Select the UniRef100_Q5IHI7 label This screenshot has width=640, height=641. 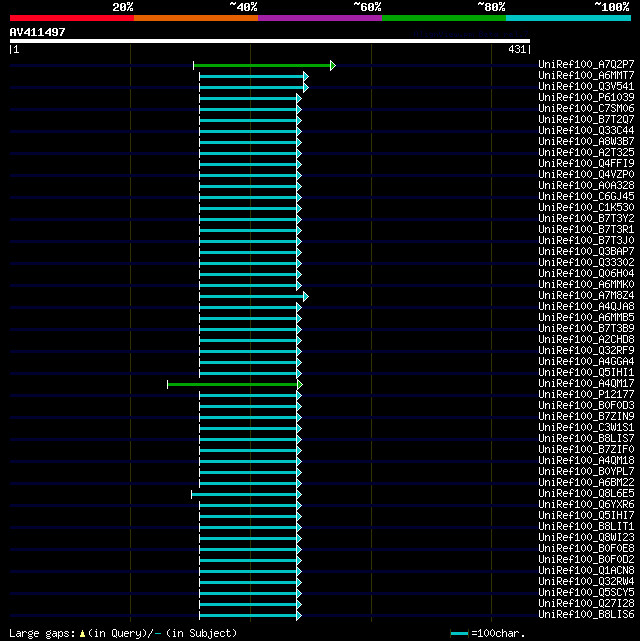pos(586,515)
